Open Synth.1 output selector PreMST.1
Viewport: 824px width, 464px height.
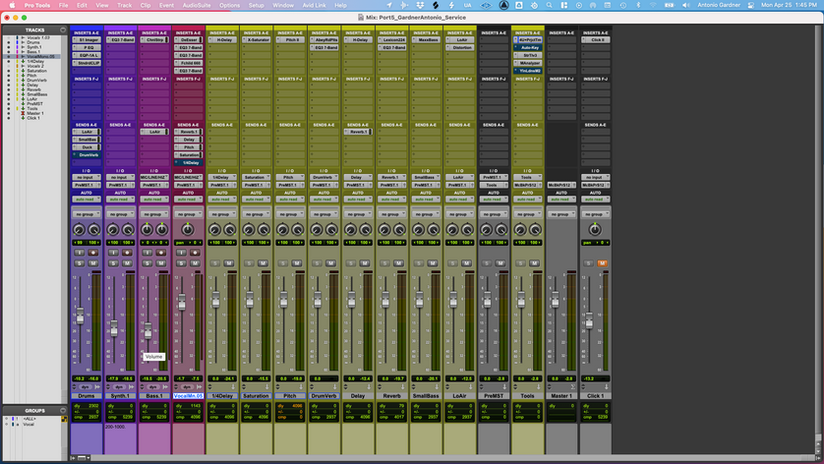pos(120,185)
